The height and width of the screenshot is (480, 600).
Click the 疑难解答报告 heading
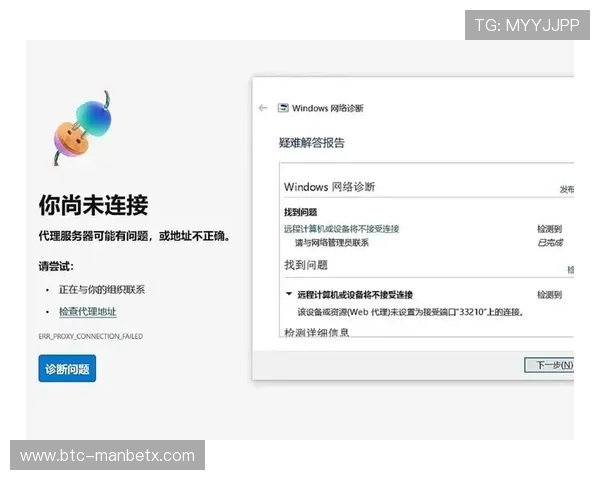[x=311, y=143]
